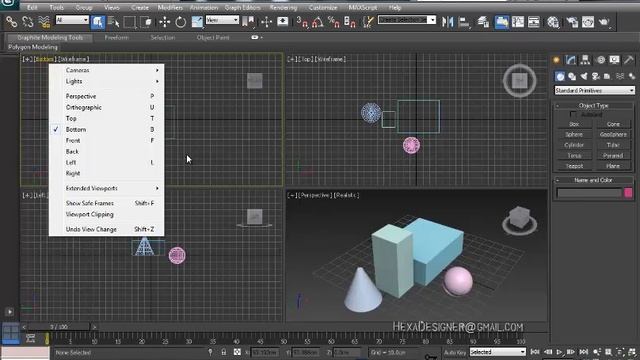Toggle Window/Crossing selection icon
Screen dimensions: 640x360
[146, 22]
